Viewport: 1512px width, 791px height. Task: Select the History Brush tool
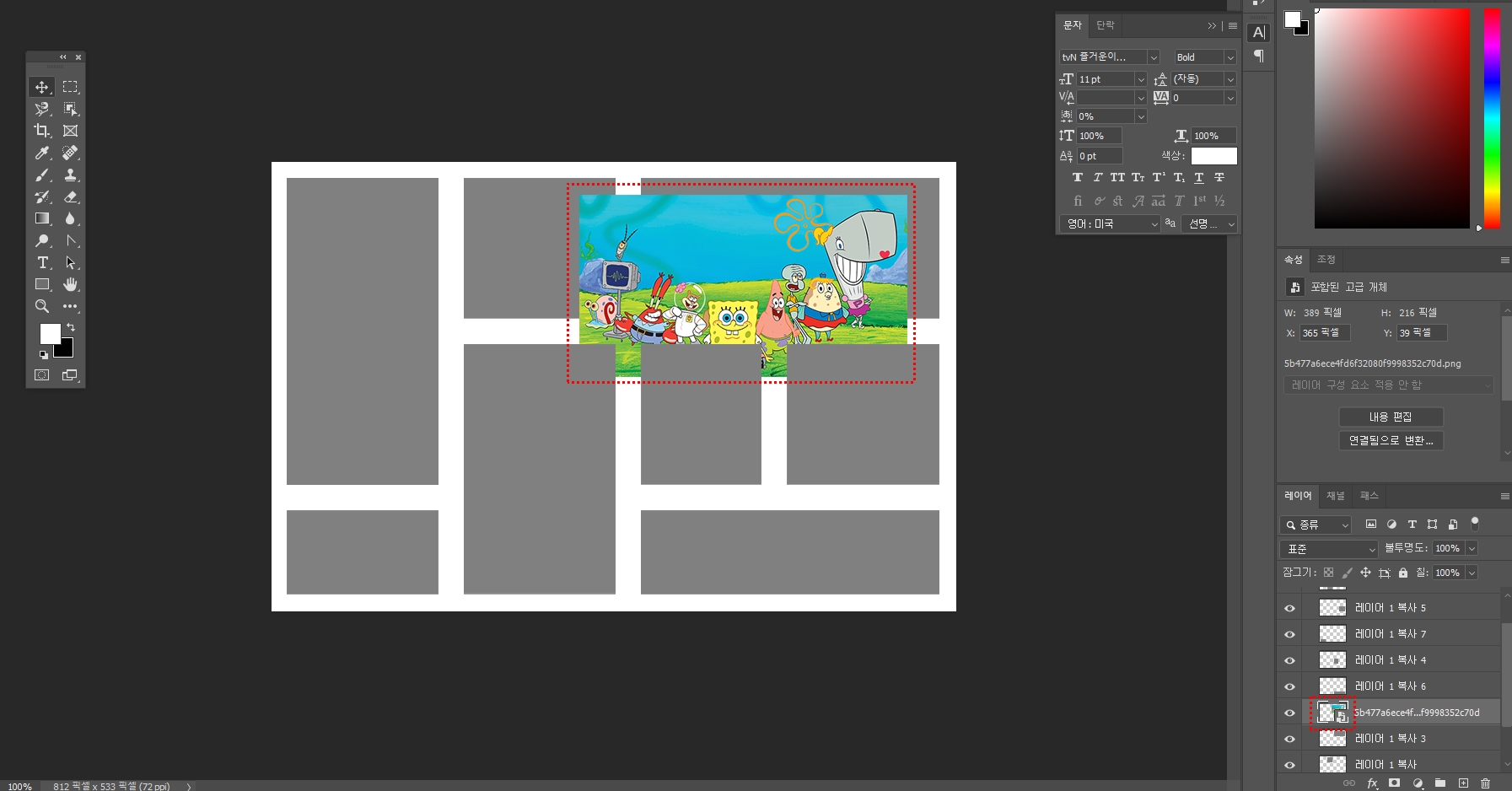[41, 196]
